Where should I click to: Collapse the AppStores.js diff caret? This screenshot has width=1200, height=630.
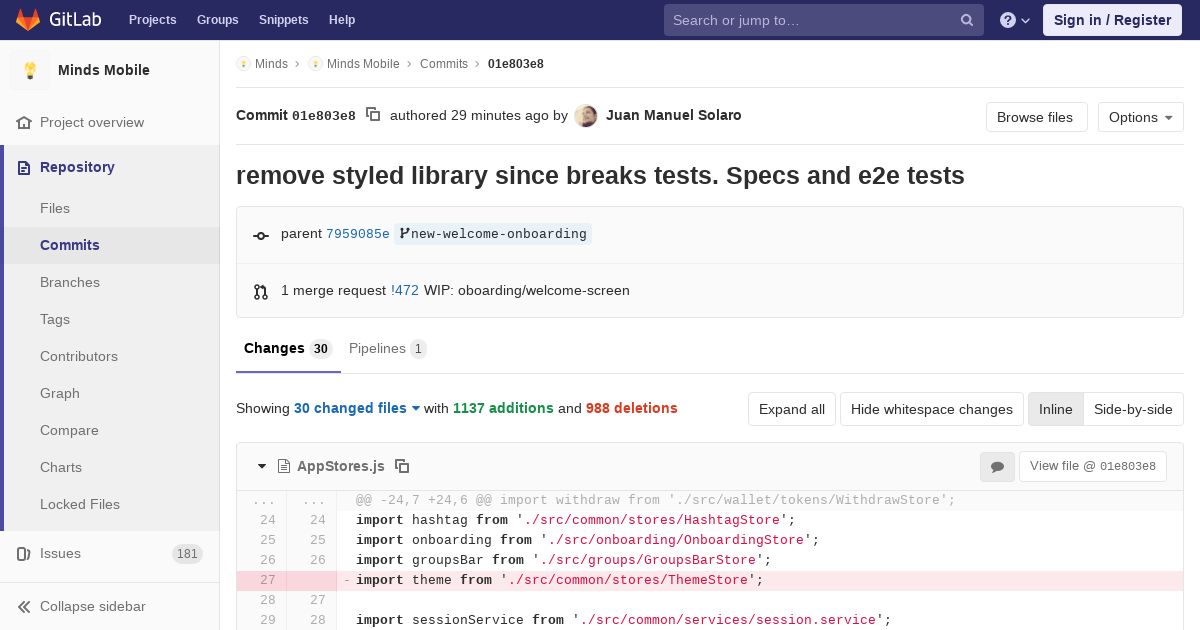click(x=262, y=466)
